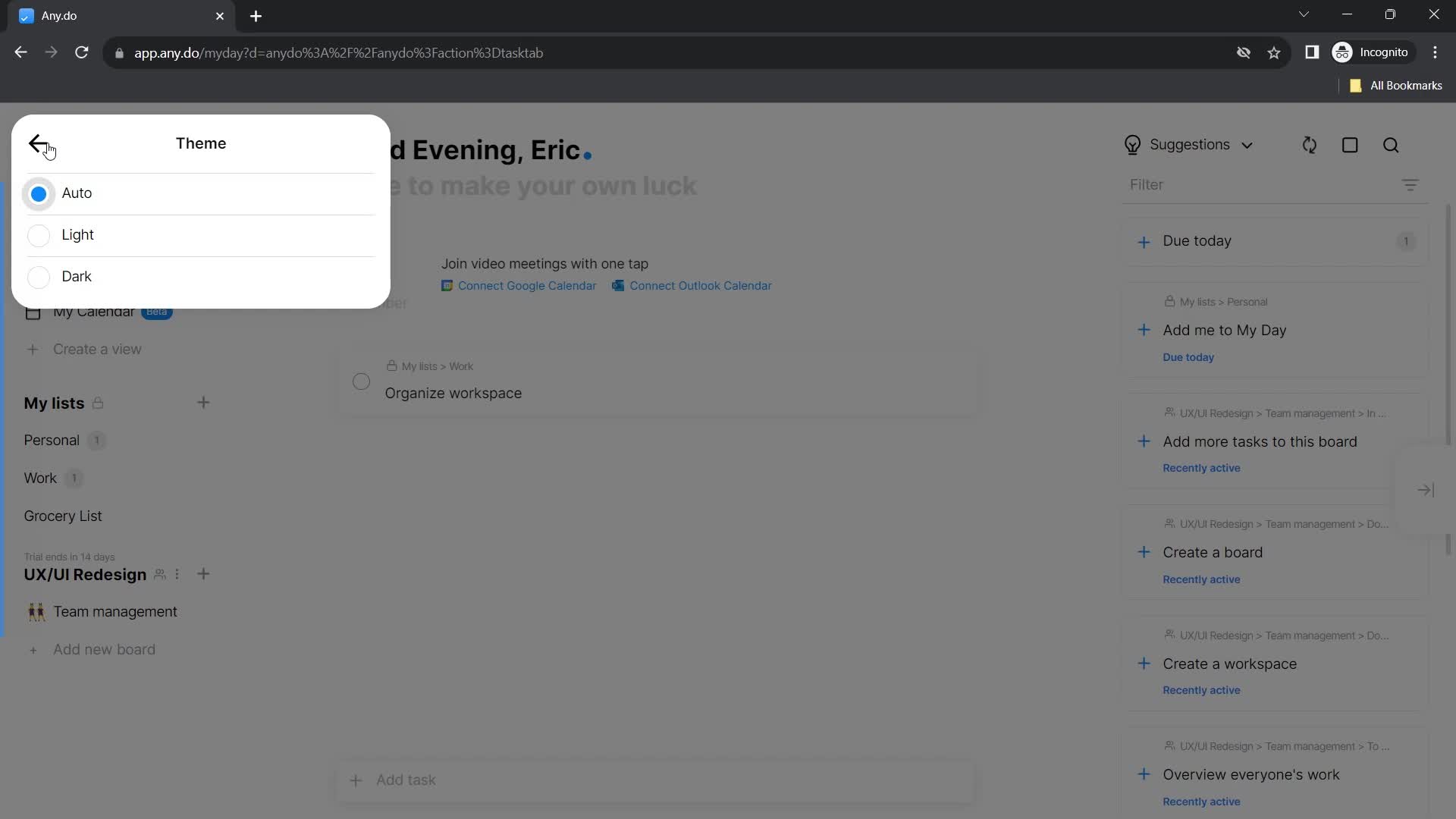This screenshot has width=1456, height=819.
Task: Click the back arrow icon in Theme panel
Action: click(38, 143)
